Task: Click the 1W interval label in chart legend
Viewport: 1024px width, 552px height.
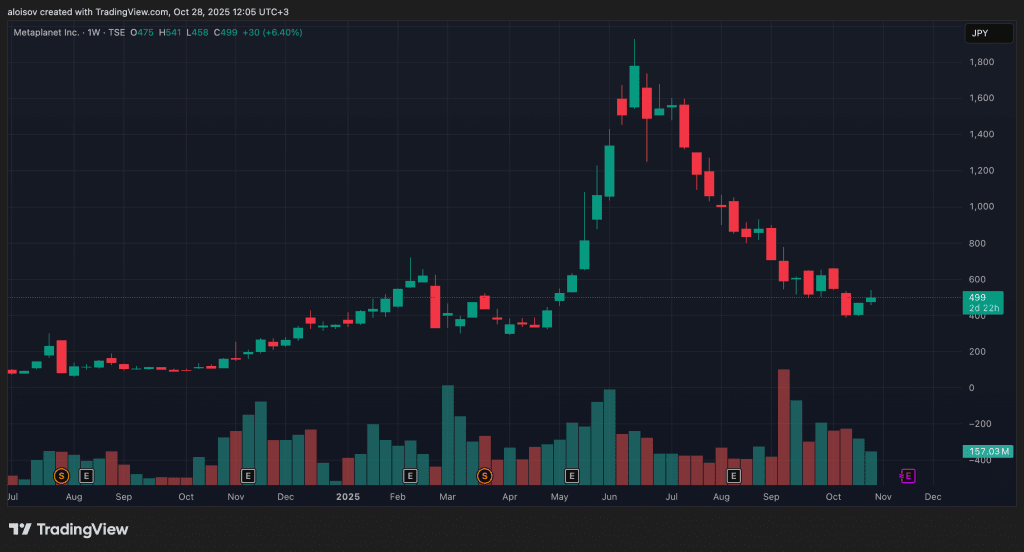Action: tap(94, 32)
